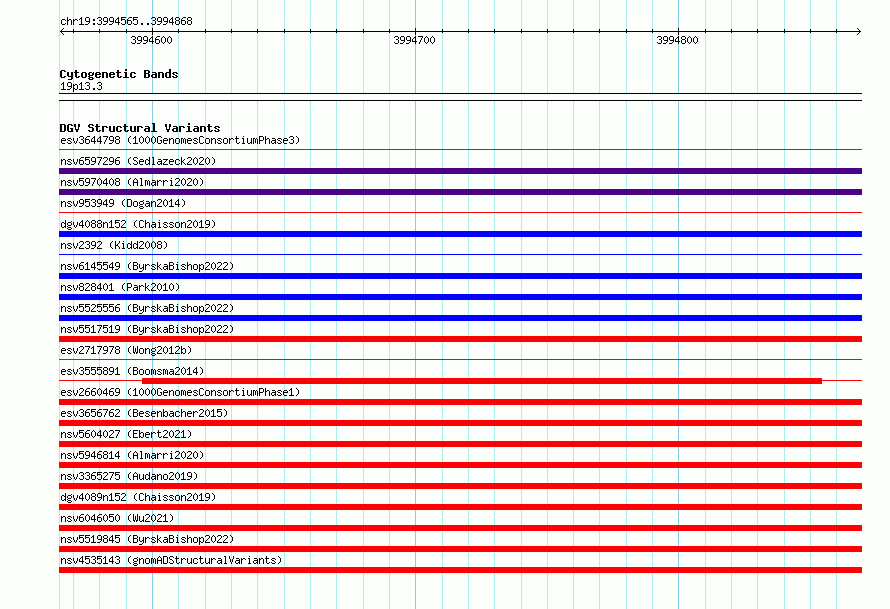Click the red bar under nsv5604027
The image size is (890, 609).
(x=460, y=444)
